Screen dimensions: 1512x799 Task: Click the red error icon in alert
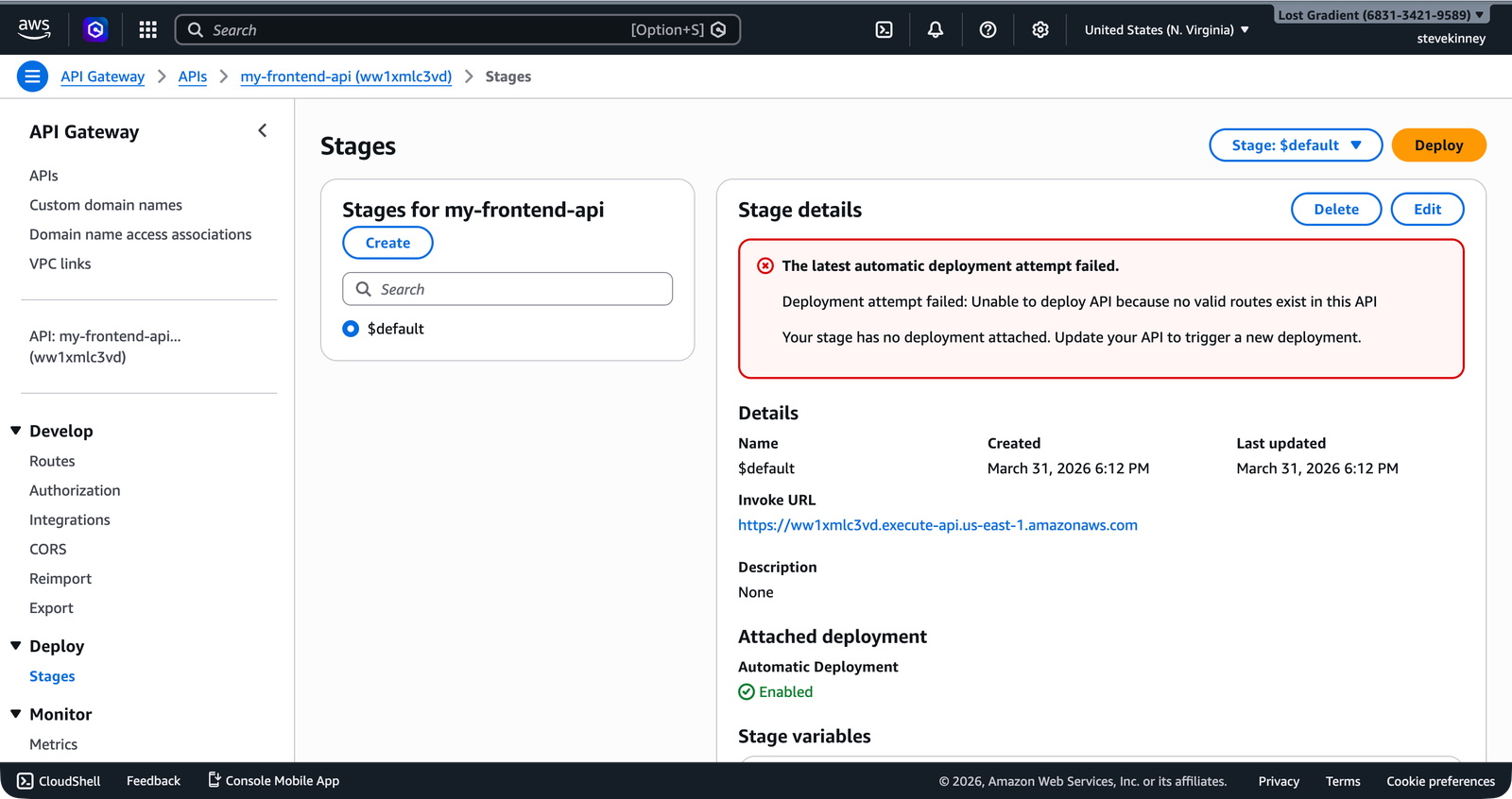[765, 266]
